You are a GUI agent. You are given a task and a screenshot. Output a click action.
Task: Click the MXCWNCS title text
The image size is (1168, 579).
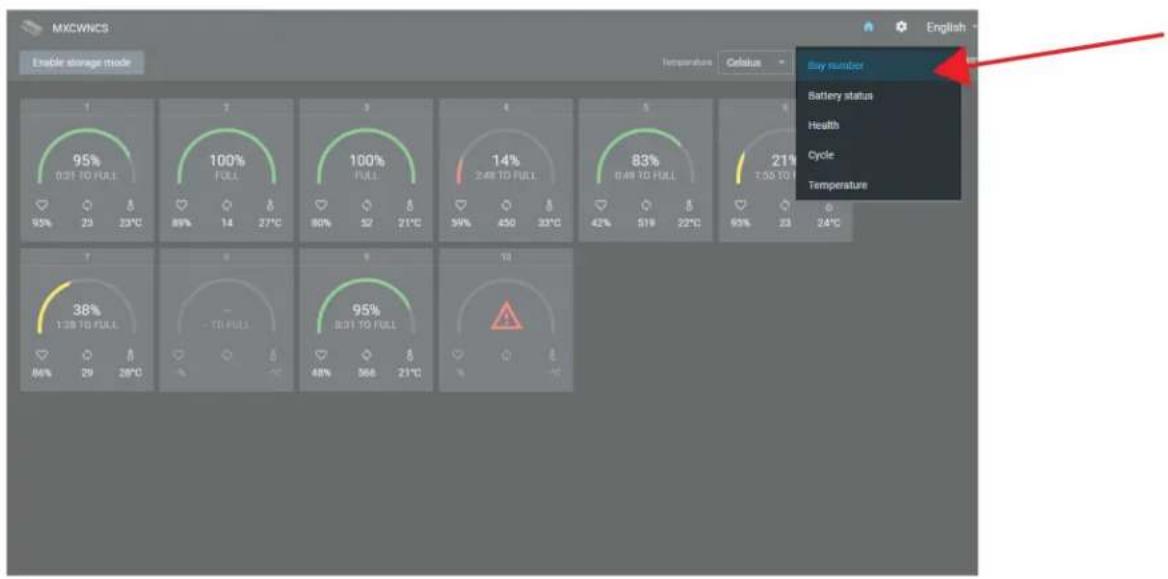tap(81, 28)
